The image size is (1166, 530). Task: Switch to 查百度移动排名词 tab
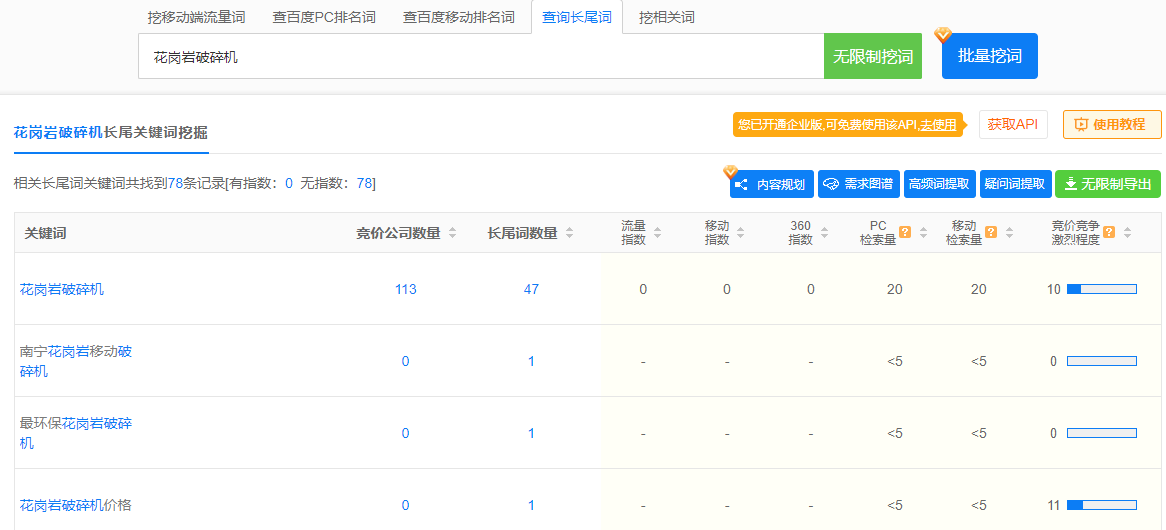click(x=459, y=17)
